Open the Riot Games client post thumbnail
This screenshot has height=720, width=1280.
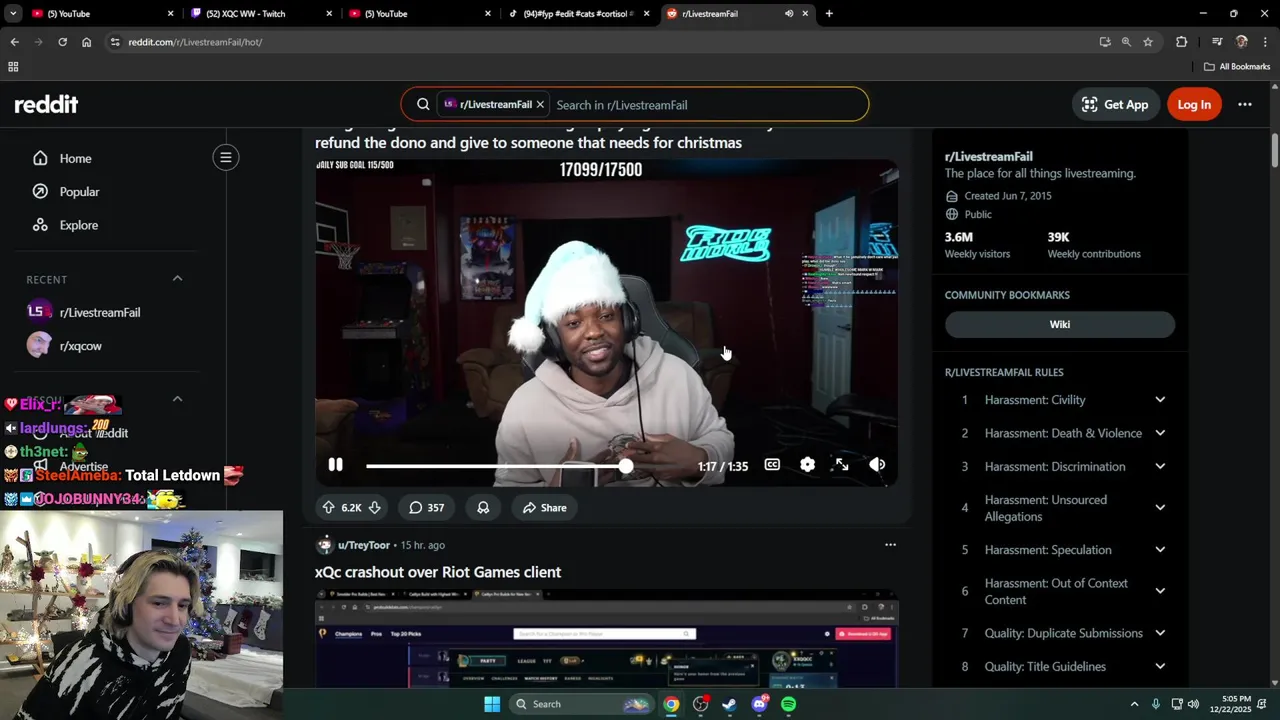[x=606, y=638]
